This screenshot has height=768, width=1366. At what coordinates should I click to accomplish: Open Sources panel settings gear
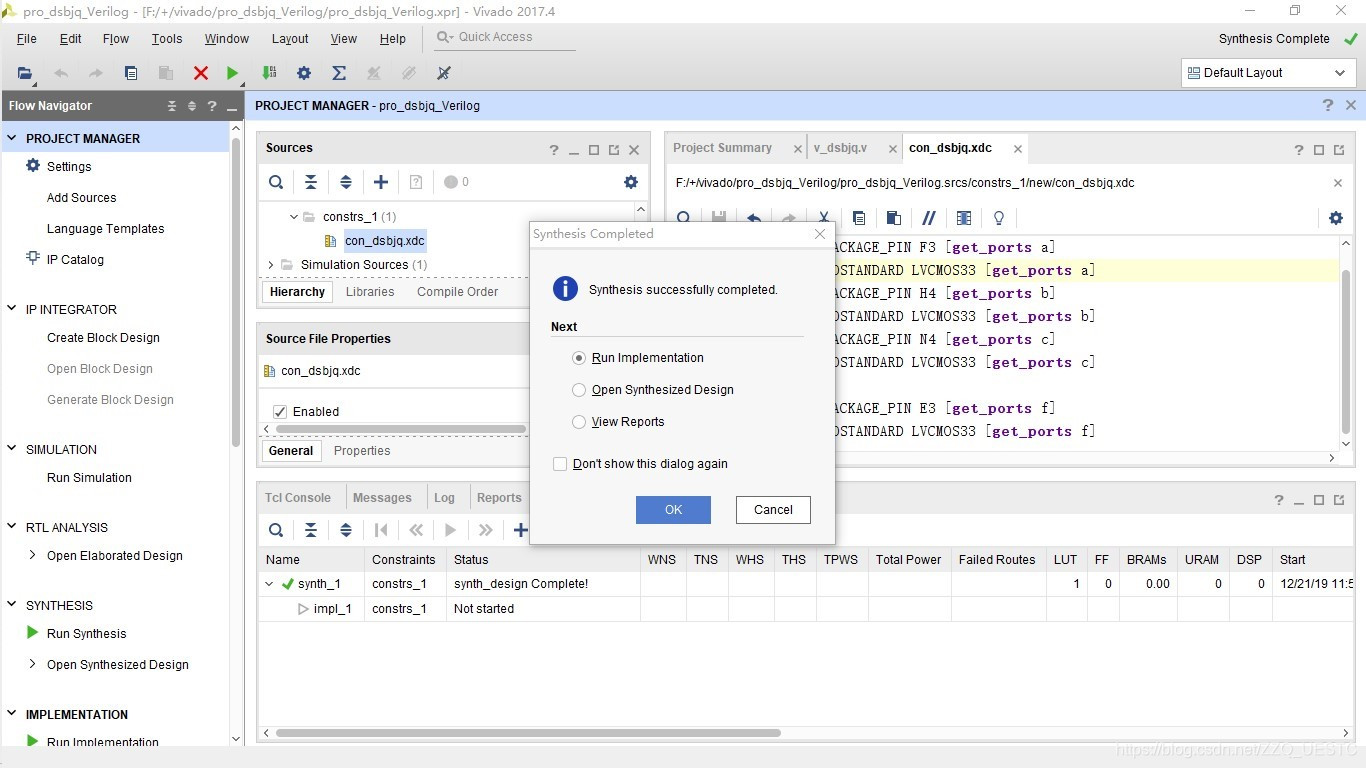pyautogui.click(x=631, y=182)
